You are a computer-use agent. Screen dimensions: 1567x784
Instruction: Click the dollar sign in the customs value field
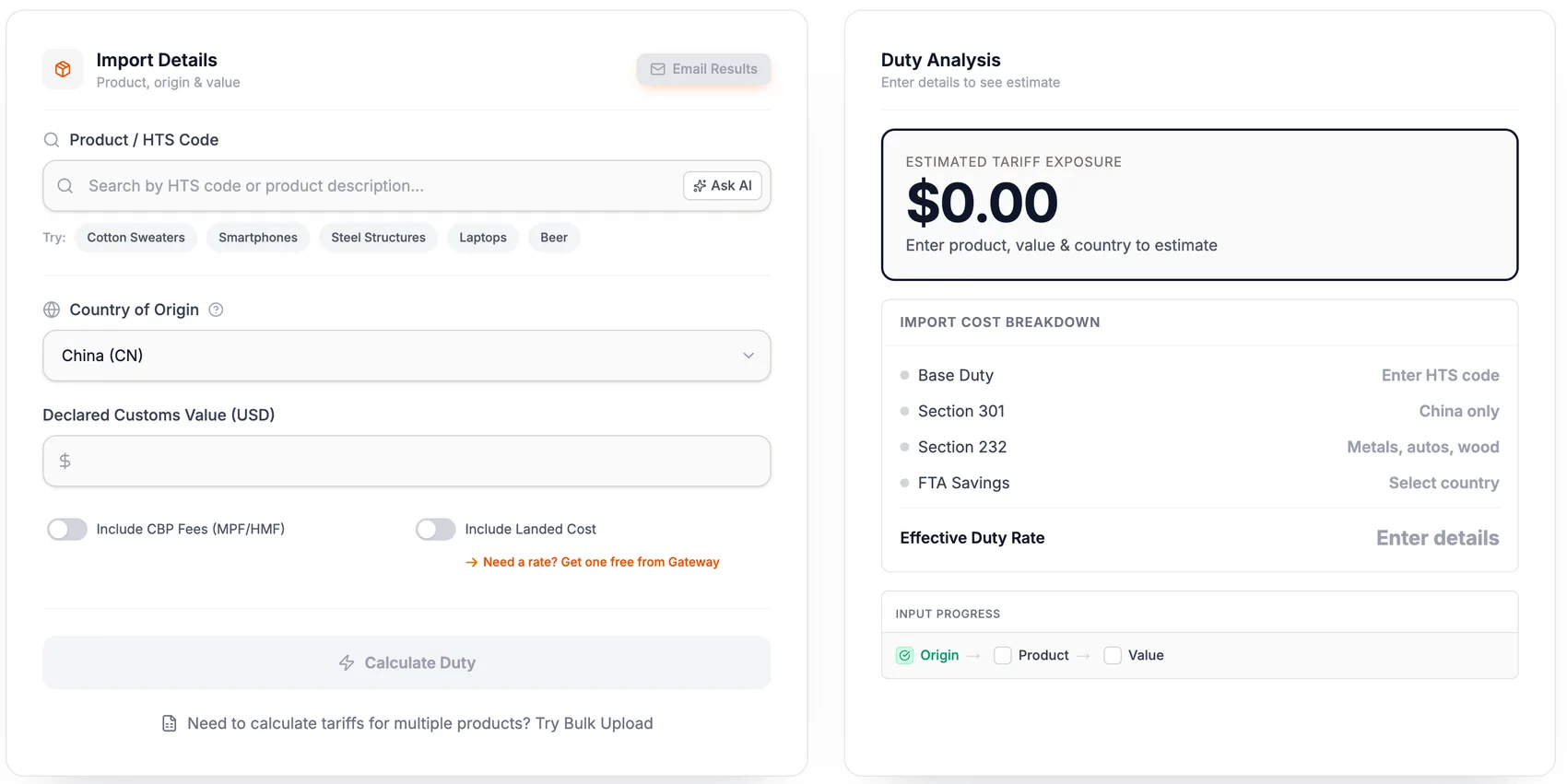[x=65, y=461]
